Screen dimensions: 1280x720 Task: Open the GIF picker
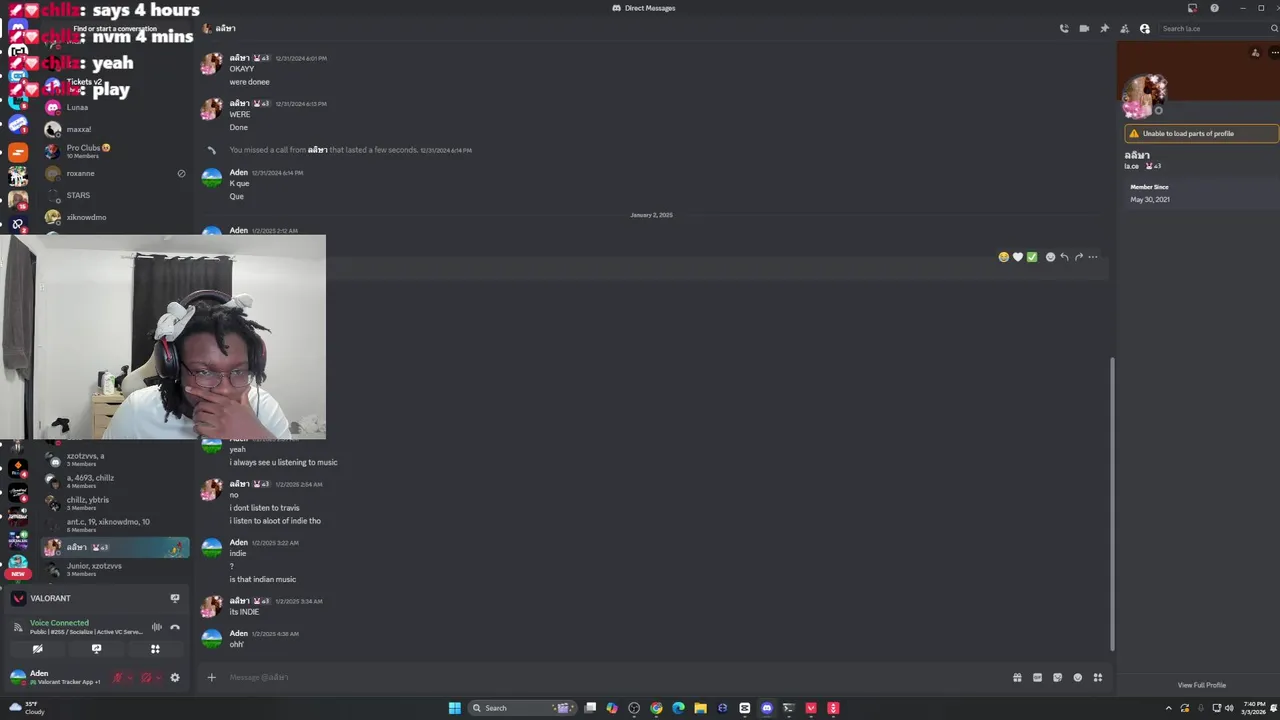click(1037, 677)
